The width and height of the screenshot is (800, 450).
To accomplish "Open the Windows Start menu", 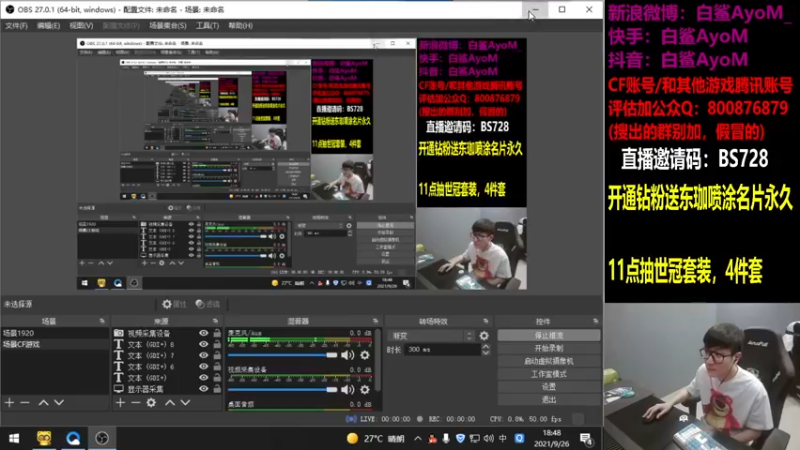I will tap(14, 438).
